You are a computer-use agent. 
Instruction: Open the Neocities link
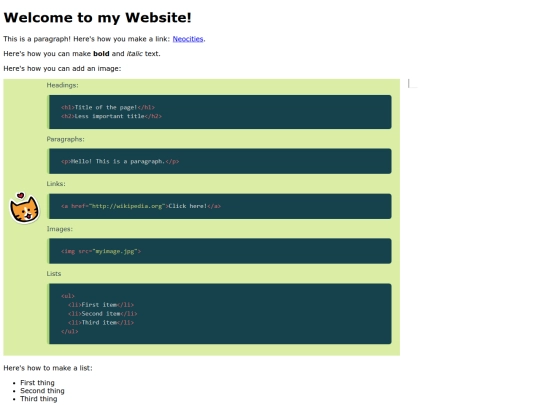click(x=188, y=39)
